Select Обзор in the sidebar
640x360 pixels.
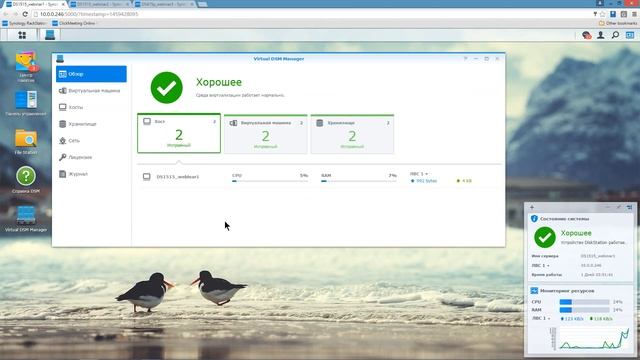[x=91, y=74]
